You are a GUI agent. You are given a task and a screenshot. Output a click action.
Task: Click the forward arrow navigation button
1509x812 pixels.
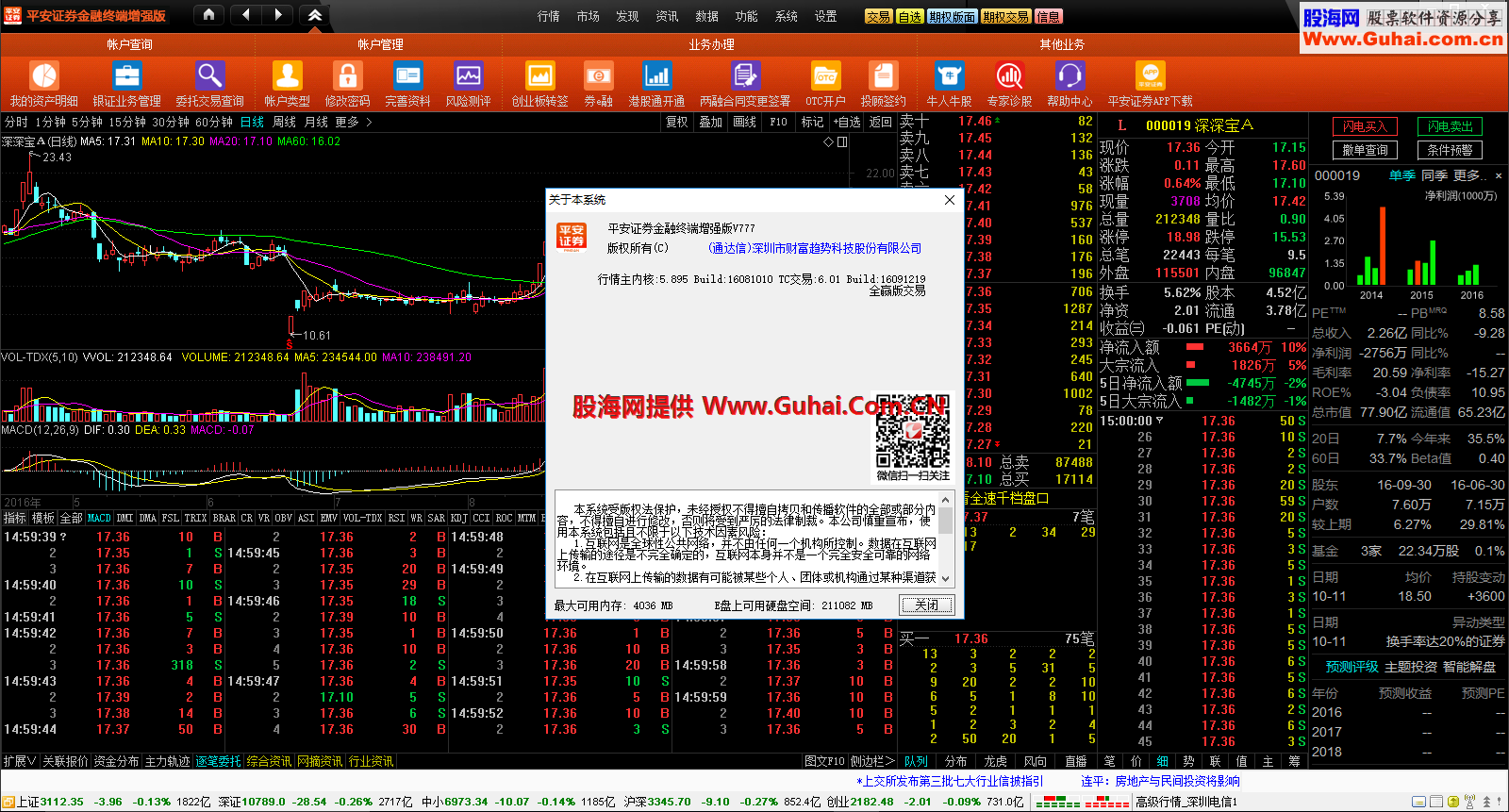(278, 15)
